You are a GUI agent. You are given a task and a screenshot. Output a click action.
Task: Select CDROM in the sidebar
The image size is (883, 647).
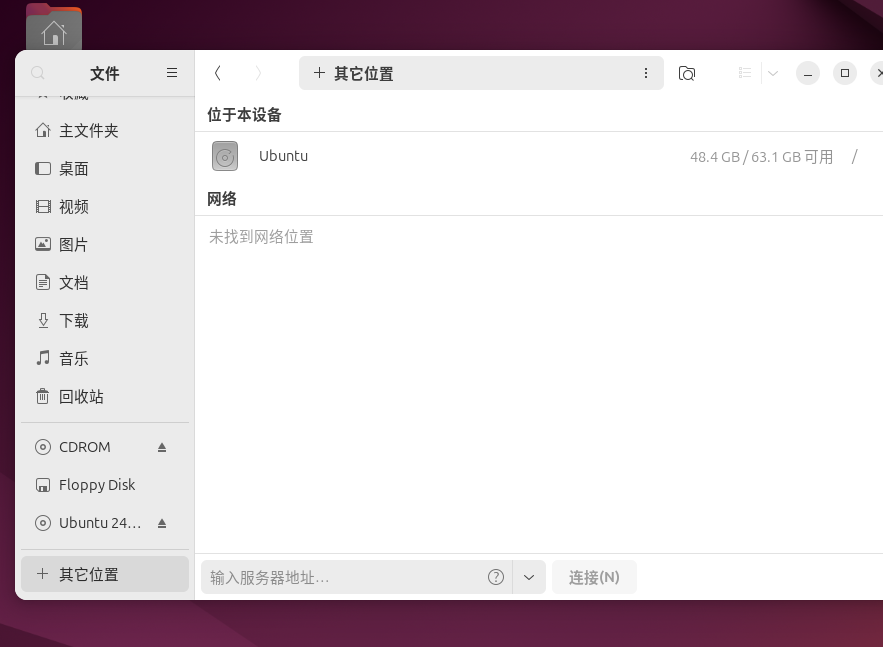105,447
